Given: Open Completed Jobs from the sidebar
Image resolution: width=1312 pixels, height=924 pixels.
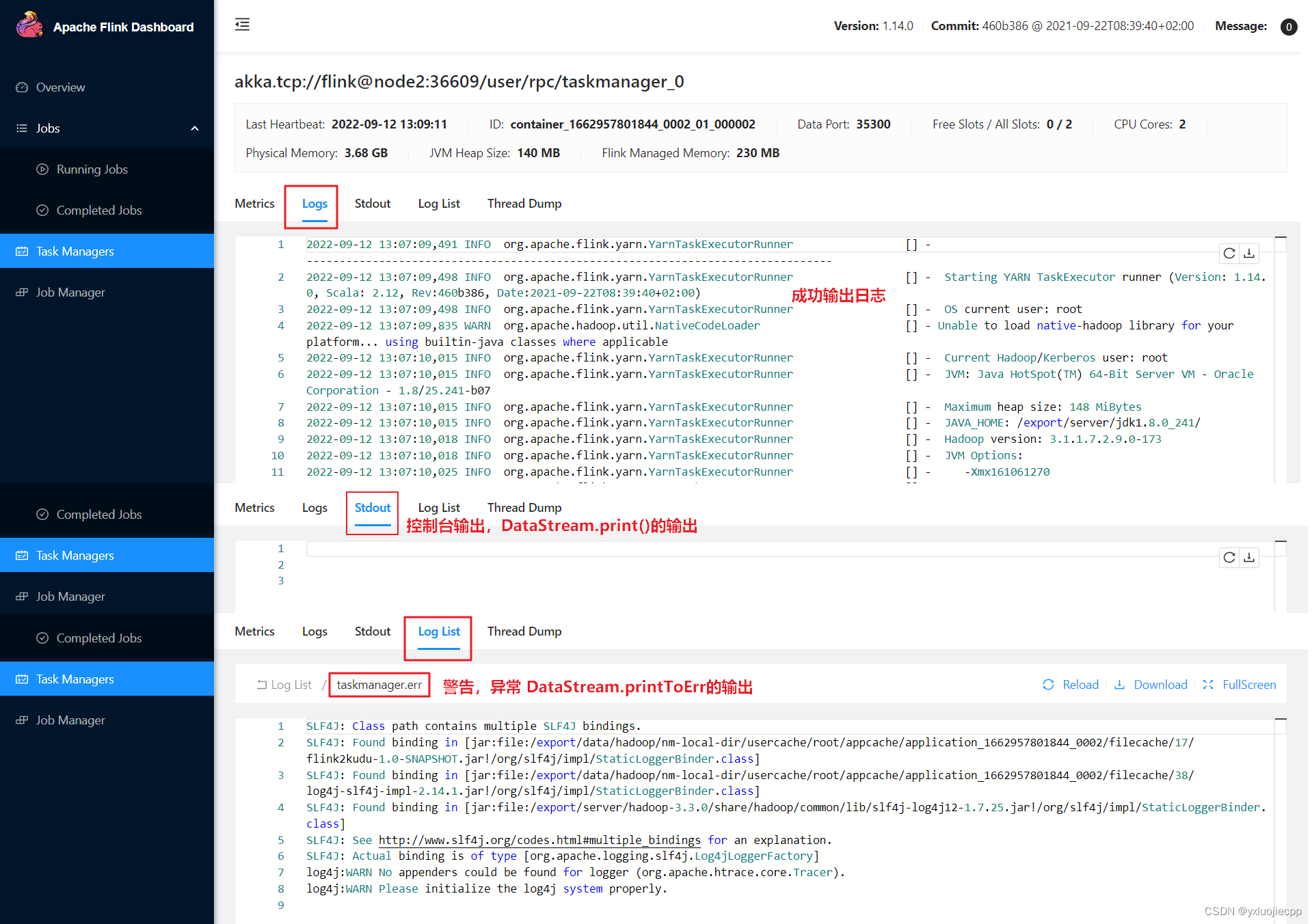Looking at the screenshot, I should click(98, 210).
